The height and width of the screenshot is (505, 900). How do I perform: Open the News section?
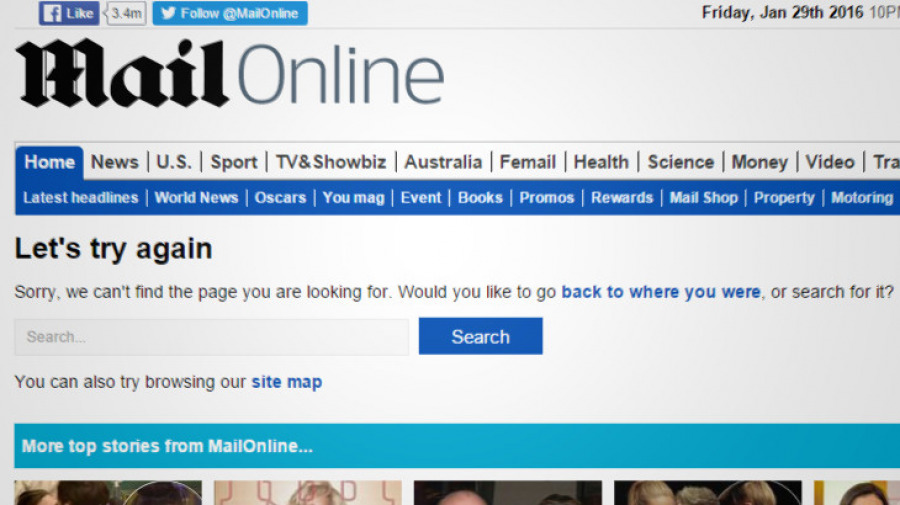tap(115, 162)
